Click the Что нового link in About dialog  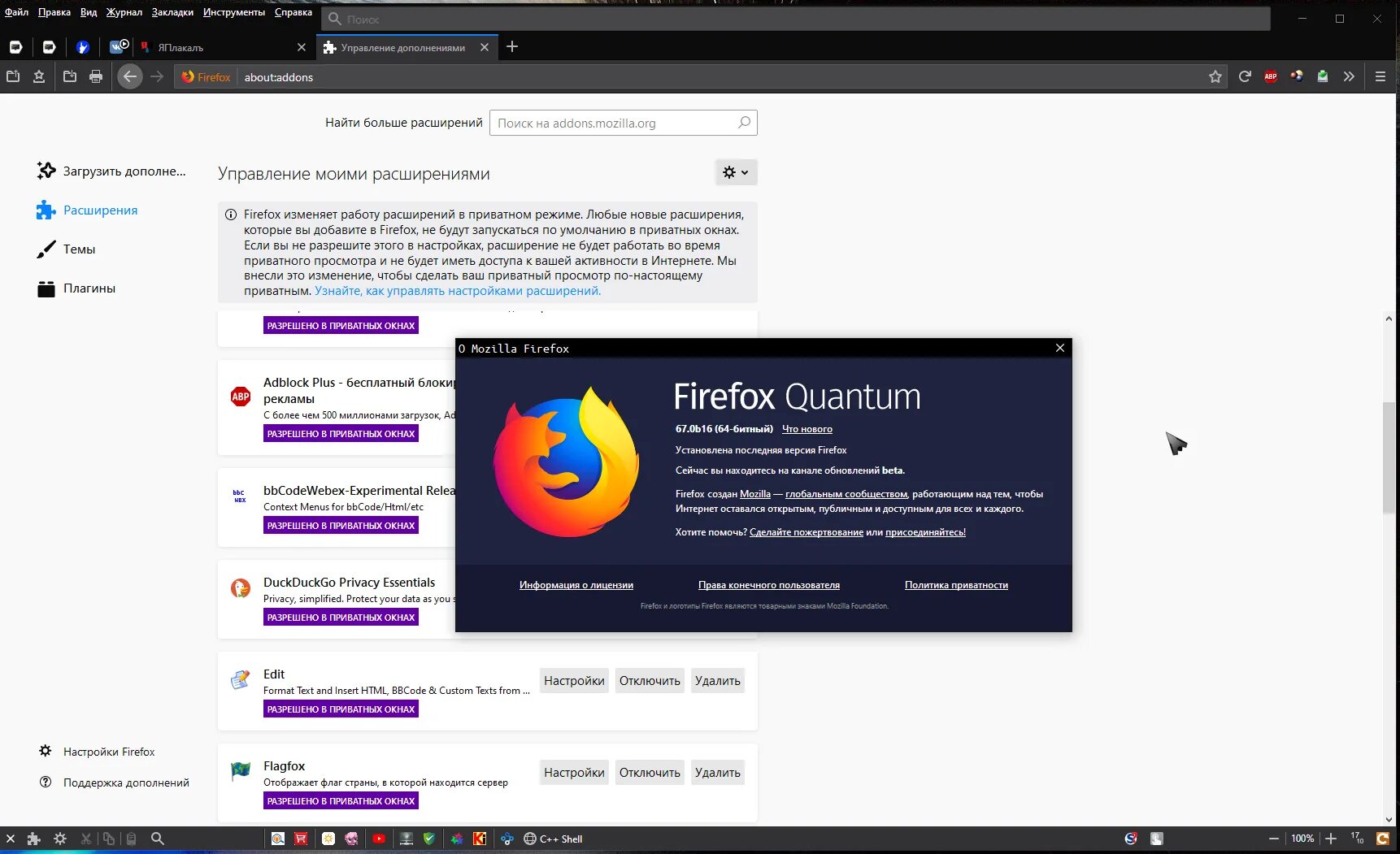tap(807, 429)
